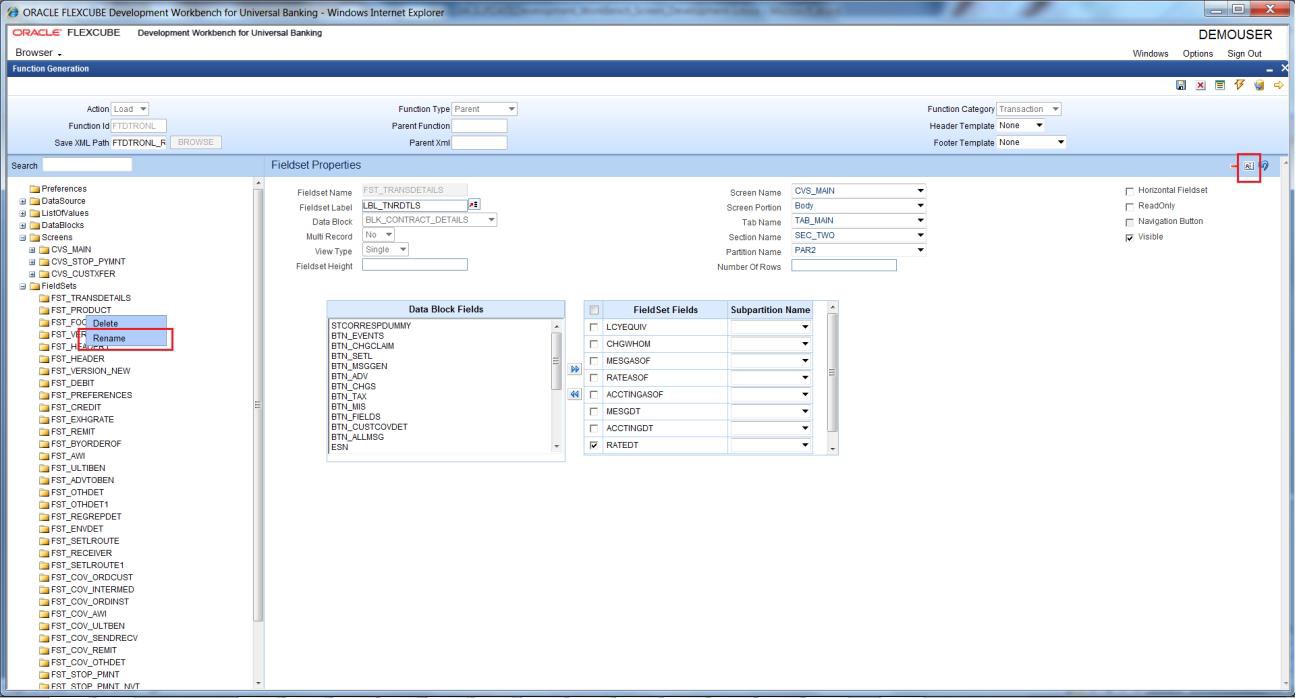
Task: Click the red X toolbar icon
Action: click(x=1199, y=87)
